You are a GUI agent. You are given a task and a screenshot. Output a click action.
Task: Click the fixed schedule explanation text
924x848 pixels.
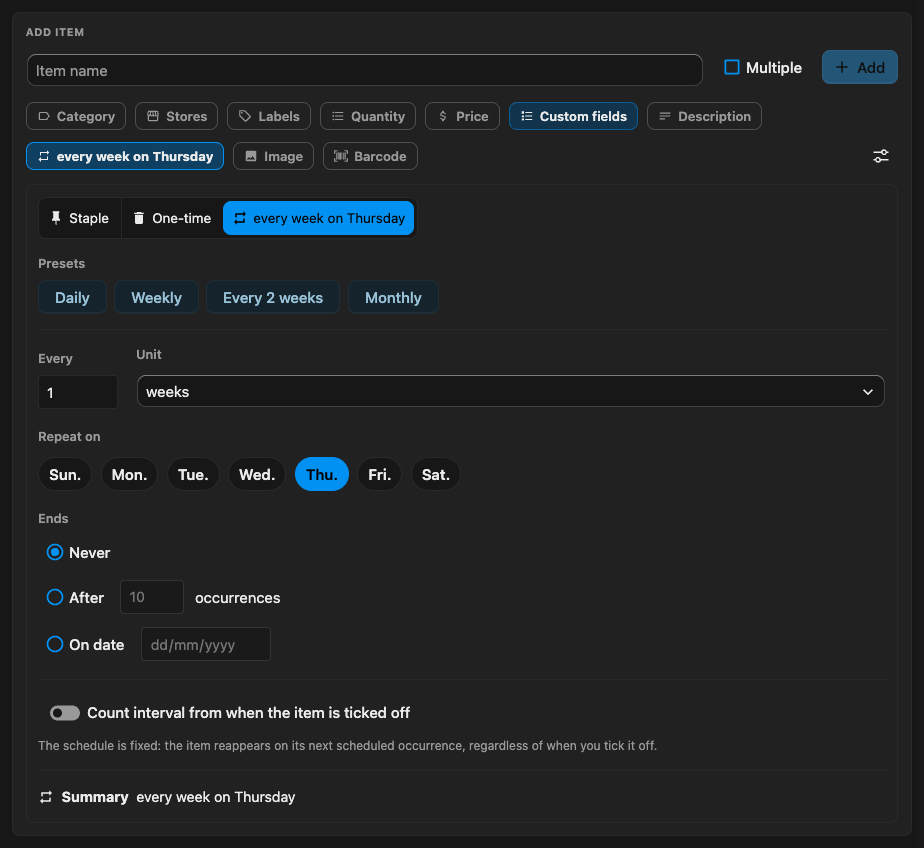coord(348,745)
